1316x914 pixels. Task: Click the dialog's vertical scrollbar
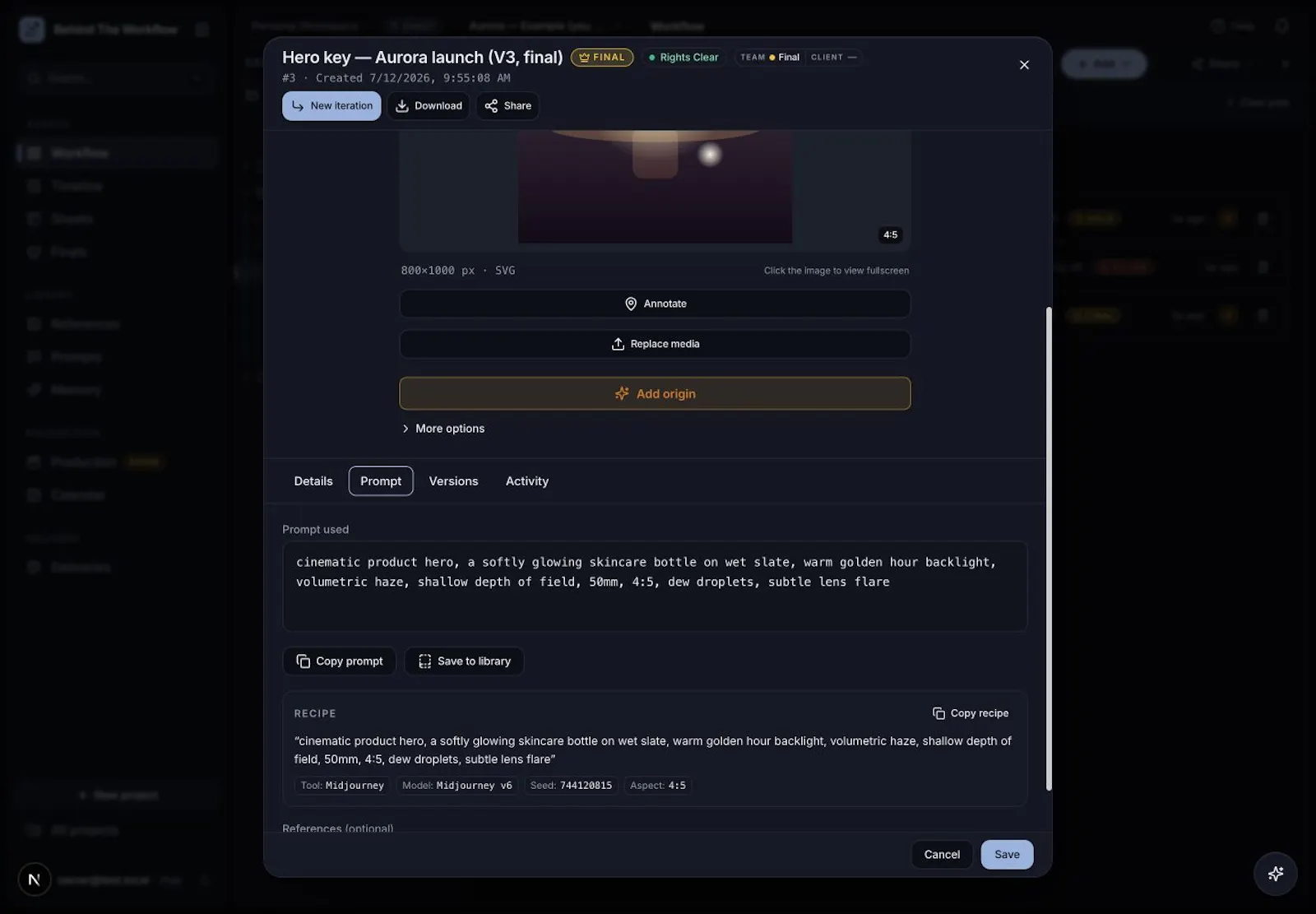(1049, 549)
